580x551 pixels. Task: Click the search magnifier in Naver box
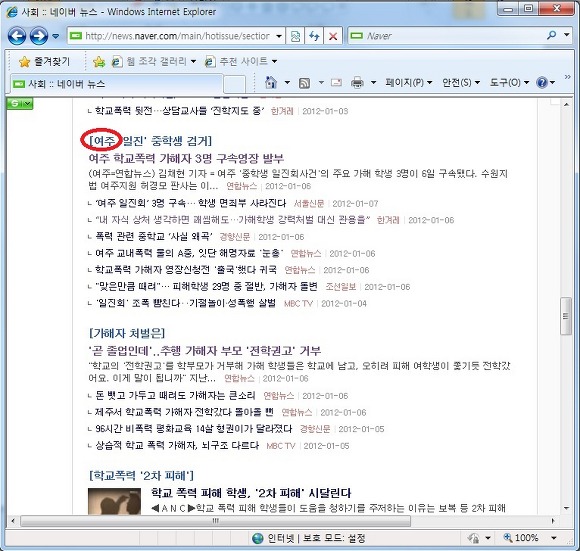pyautogui.click(x=551, y=36)
